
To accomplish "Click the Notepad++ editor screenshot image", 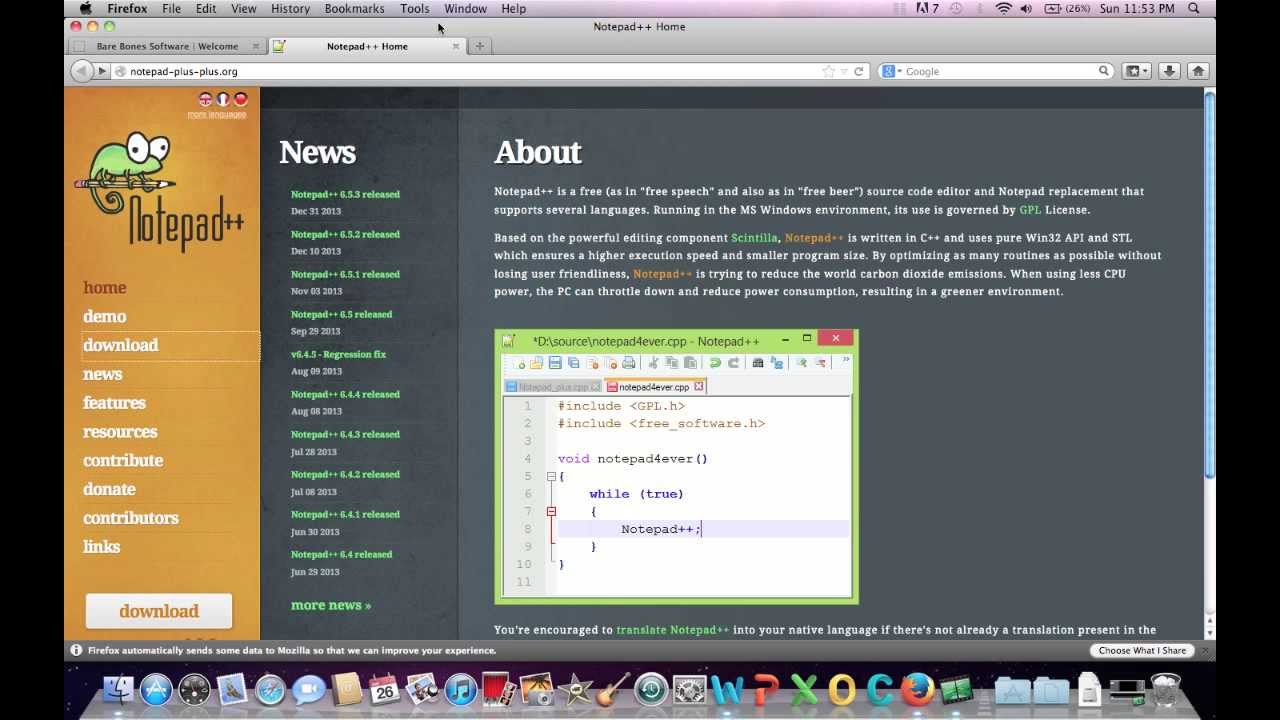I will (676, 467).
